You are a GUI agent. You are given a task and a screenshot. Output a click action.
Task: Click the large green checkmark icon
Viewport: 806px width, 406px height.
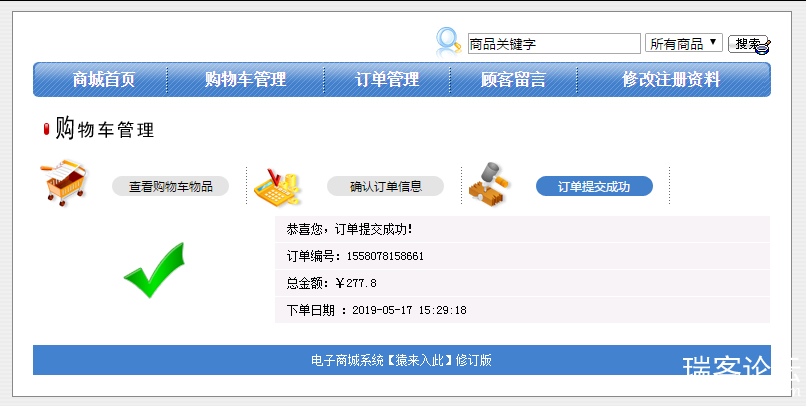pyautogui.click(x=154, y=270)
